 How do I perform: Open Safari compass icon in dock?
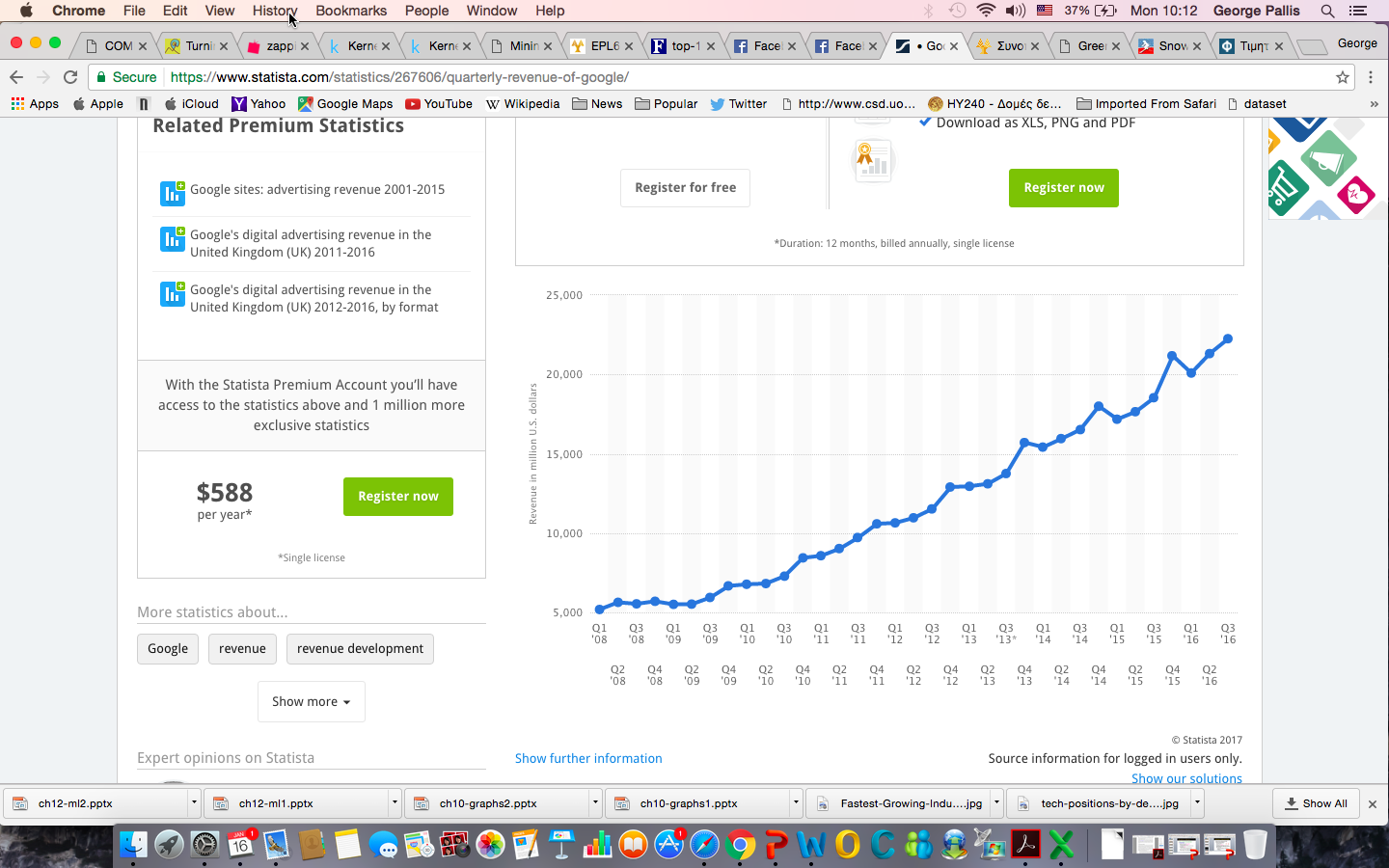pyautogui.click(x=705, y=845)
